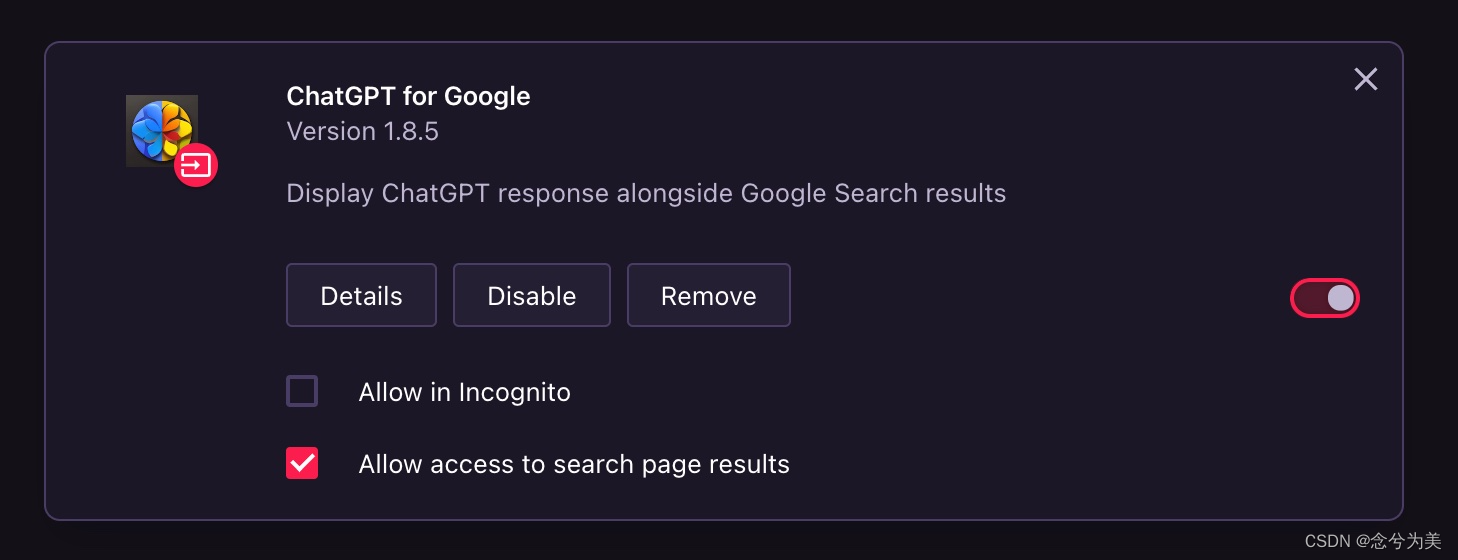This screenshot has height=560, width=1458.
Task: Remove the ChatGPT for Google extension
Action: click(x=708, y=295)
